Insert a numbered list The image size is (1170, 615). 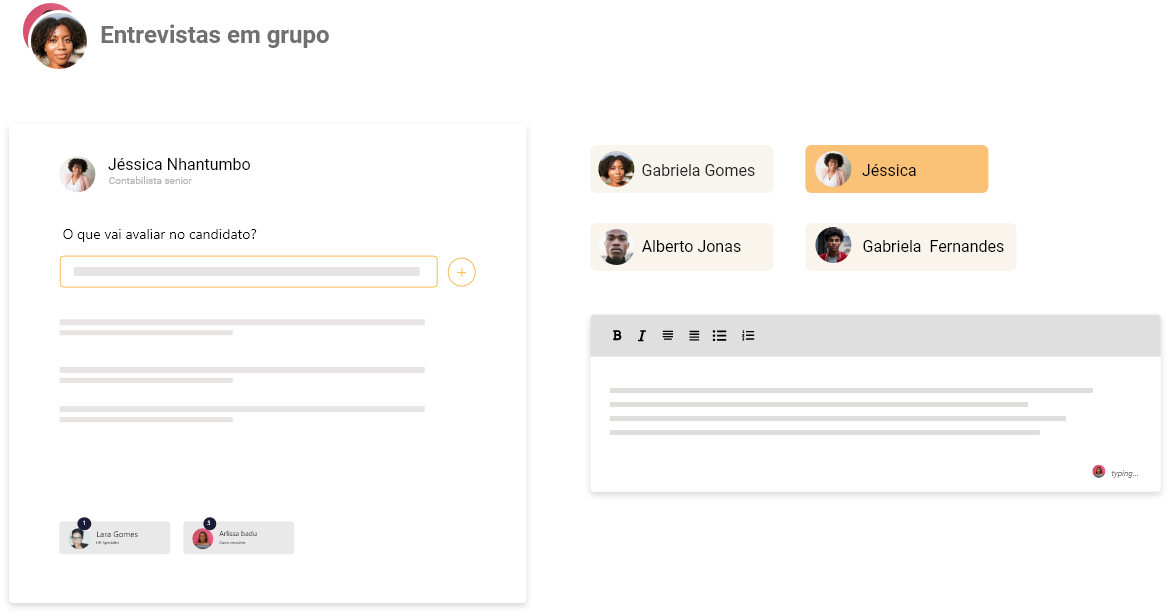click(x=748, y=336)
